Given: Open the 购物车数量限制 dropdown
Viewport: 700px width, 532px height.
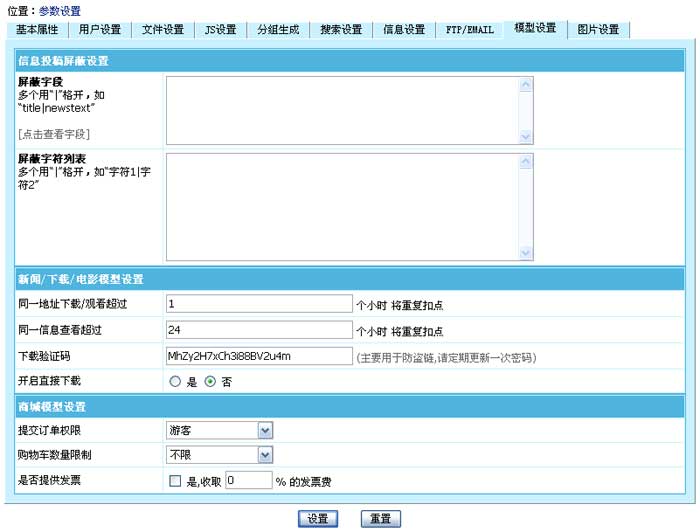Looking at the screenshot, I should tap(220, 455).
